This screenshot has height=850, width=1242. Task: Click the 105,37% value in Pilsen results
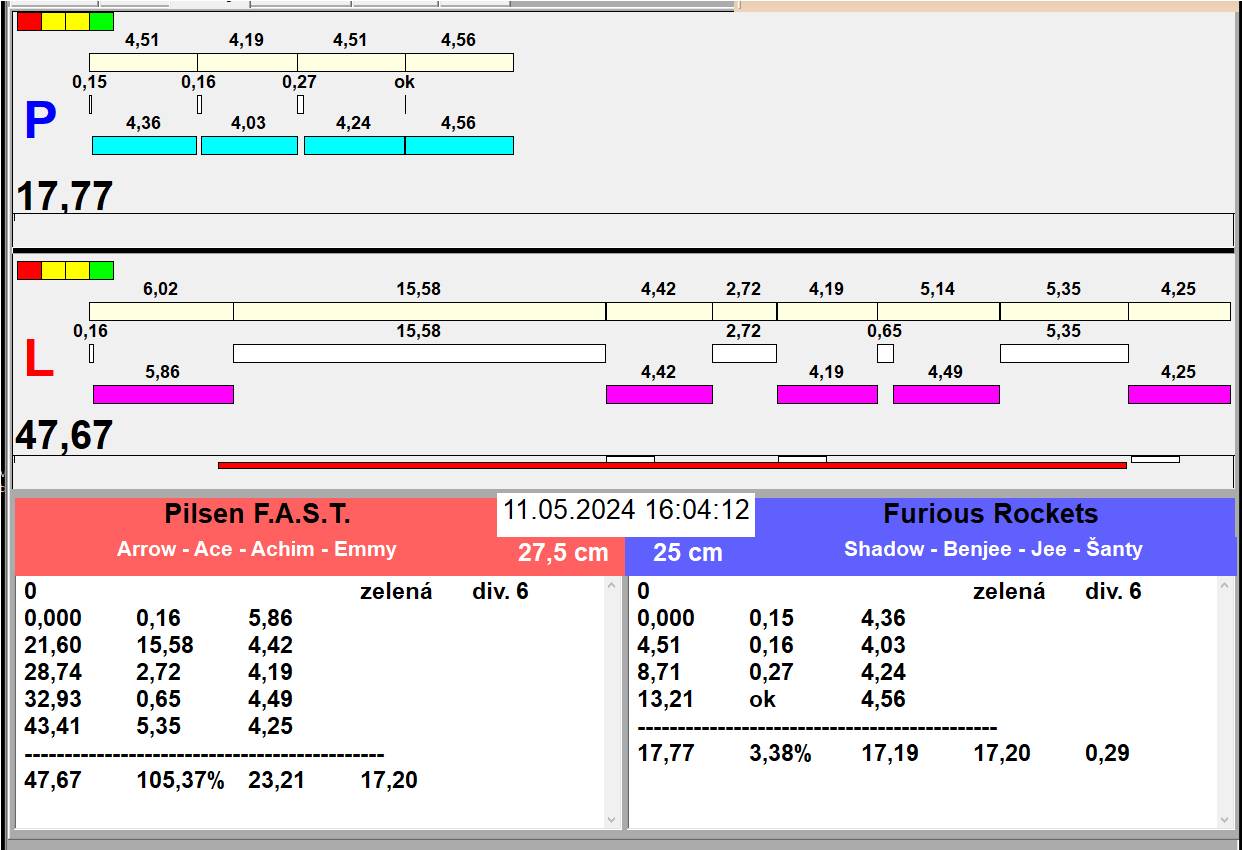(180, 781)
